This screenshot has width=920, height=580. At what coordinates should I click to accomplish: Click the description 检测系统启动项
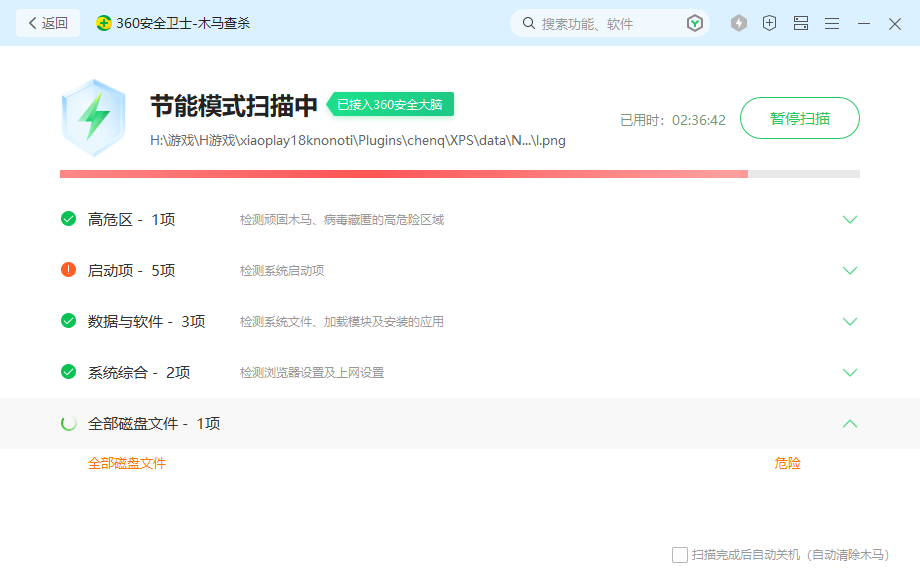point(282,270)
